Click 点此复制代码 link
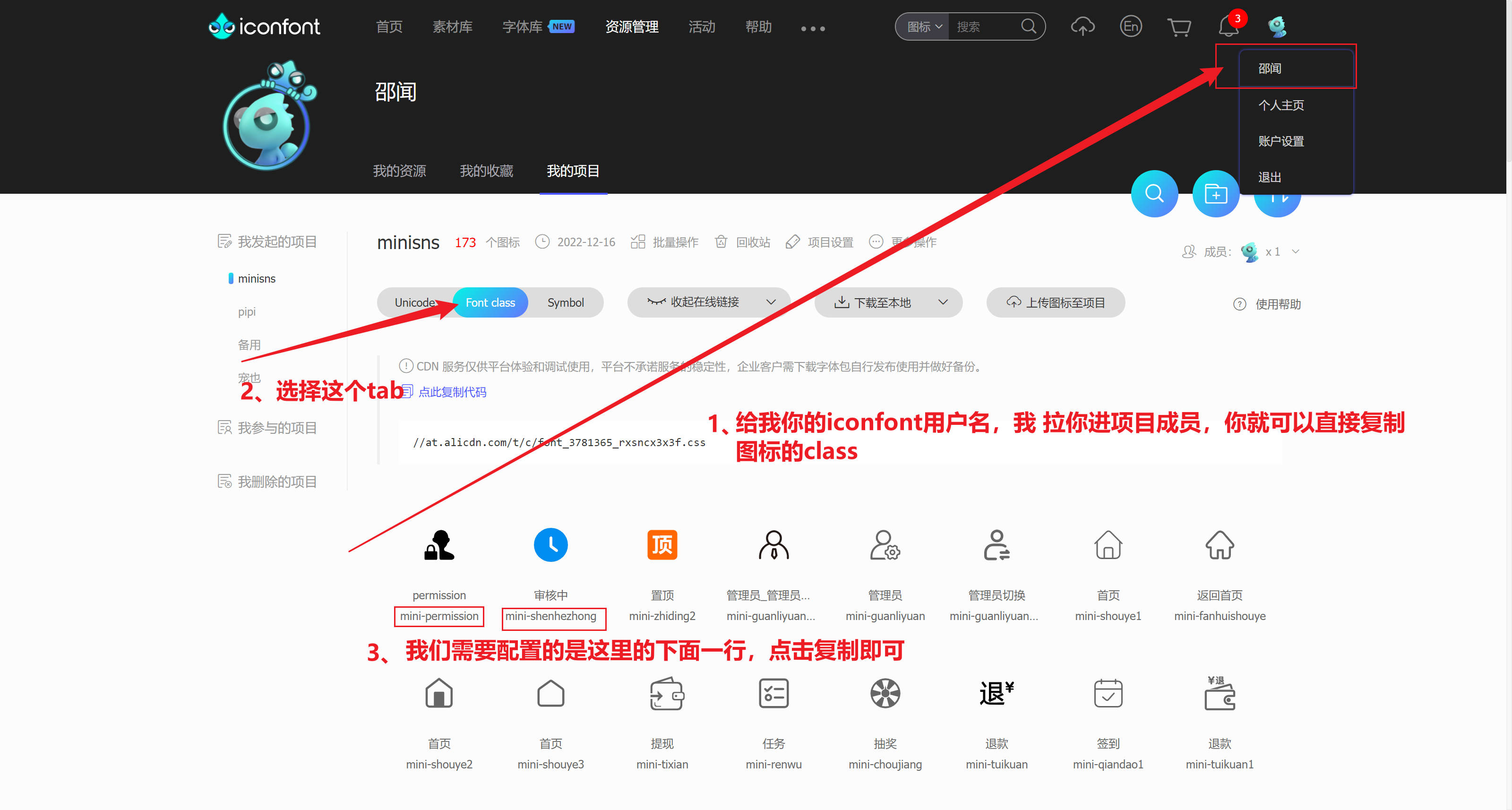 tap(452, 392)
